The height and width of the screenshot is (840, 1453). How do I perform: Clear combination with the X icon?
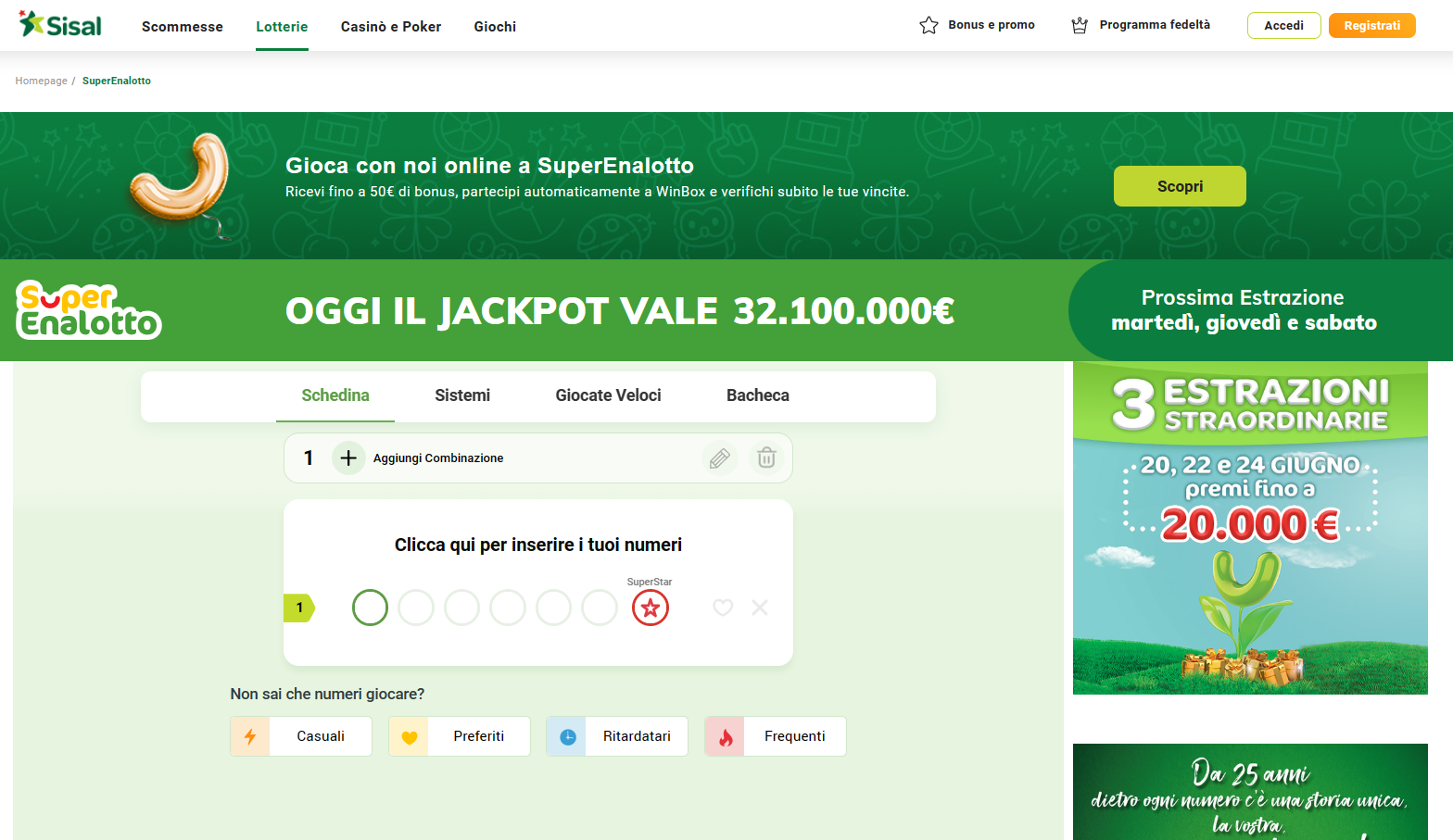click(760, 608)
